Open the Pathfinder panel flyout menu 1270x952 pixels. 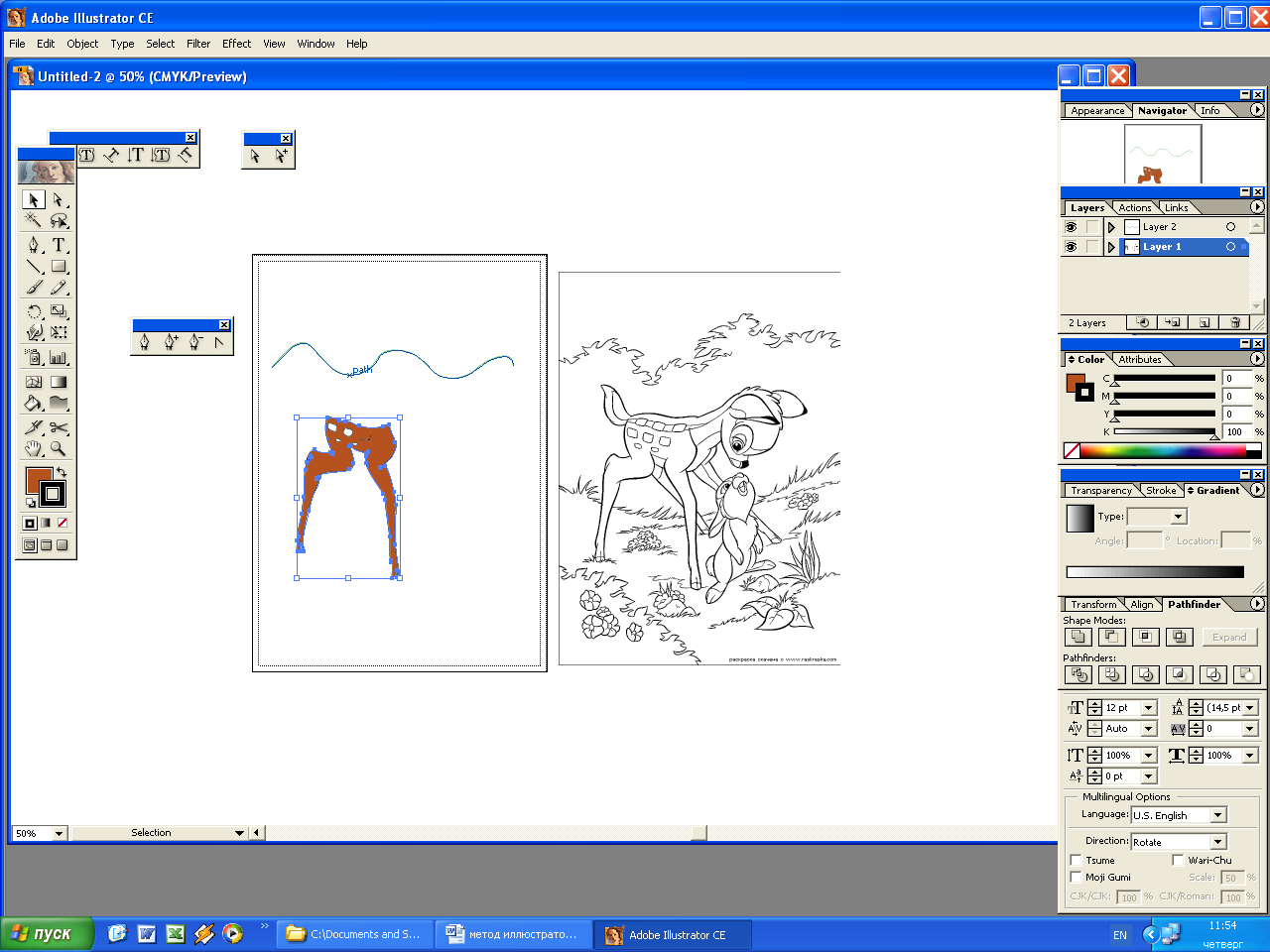1257,603
